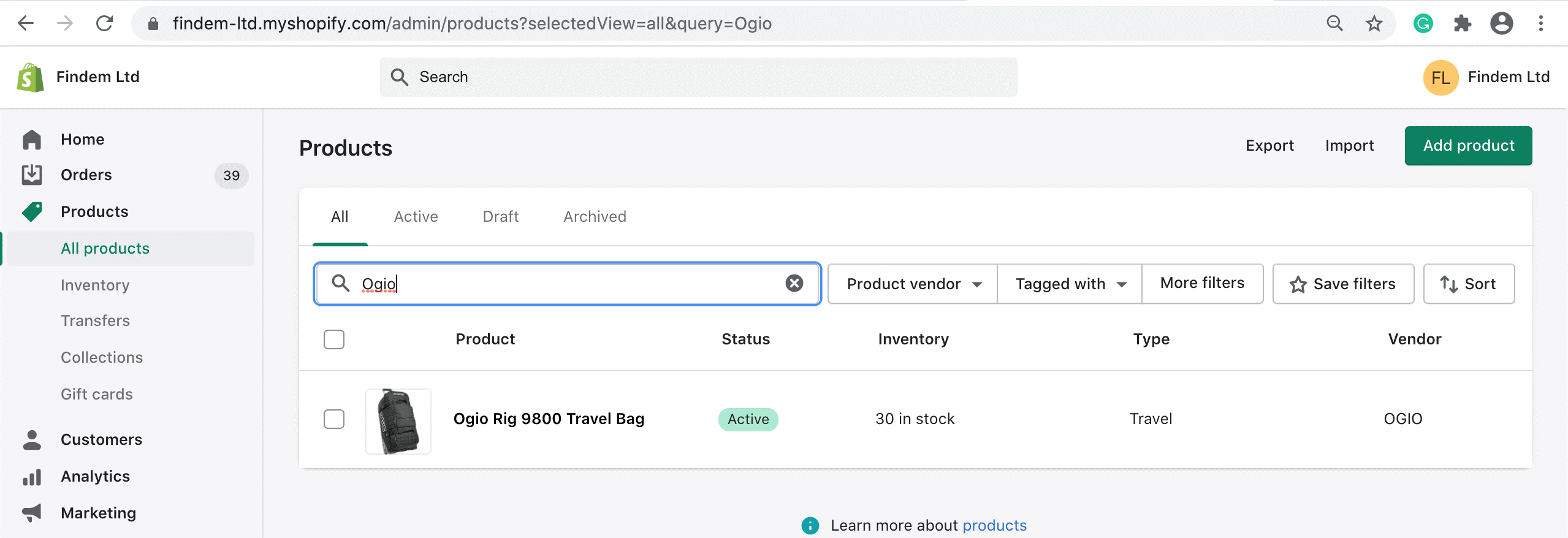The image size is (1568, 538).
Task: Open the Grammarly extension icon
Action: coord(1423,23)
